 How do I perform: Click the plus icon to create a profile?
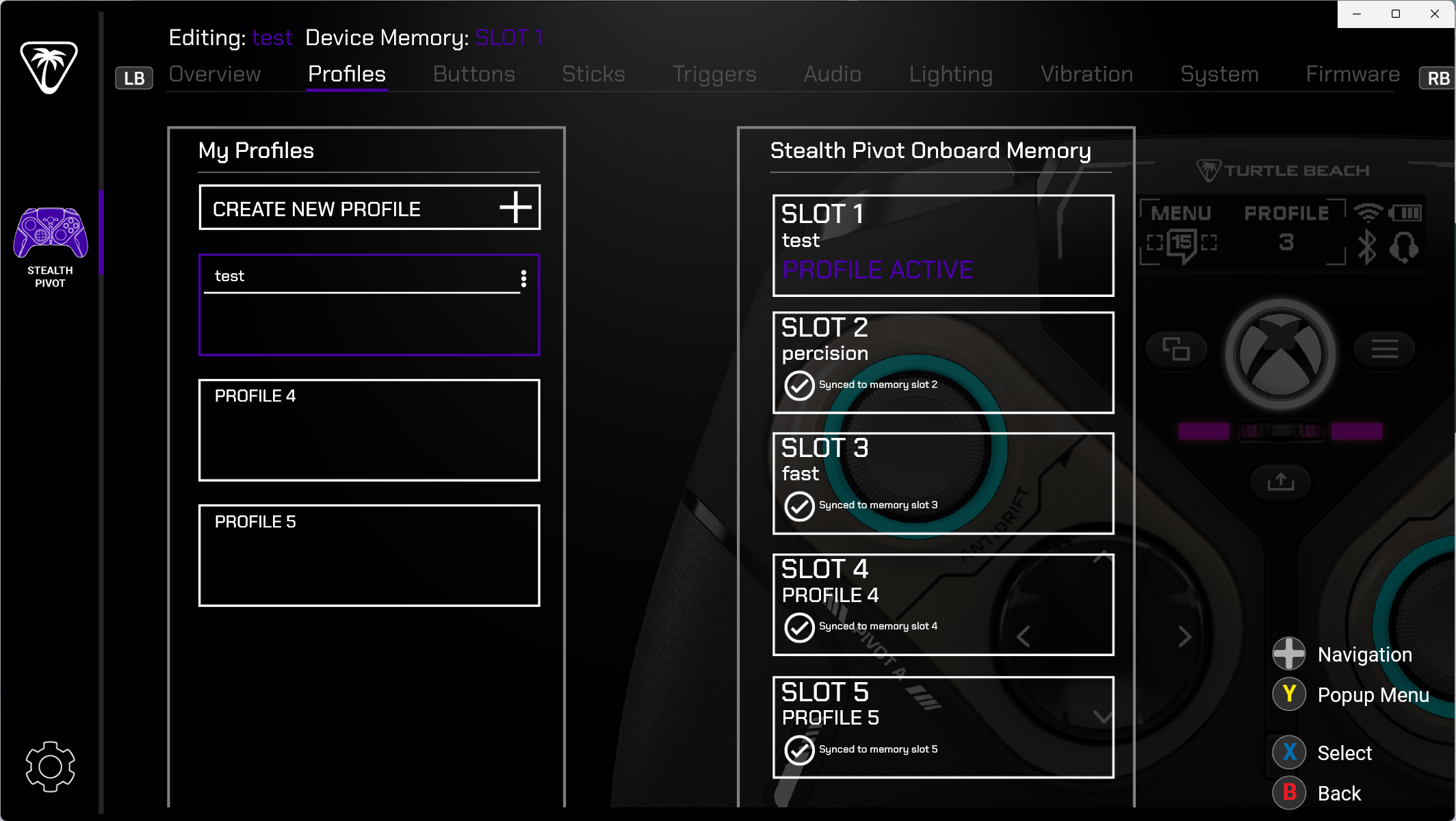515,207
